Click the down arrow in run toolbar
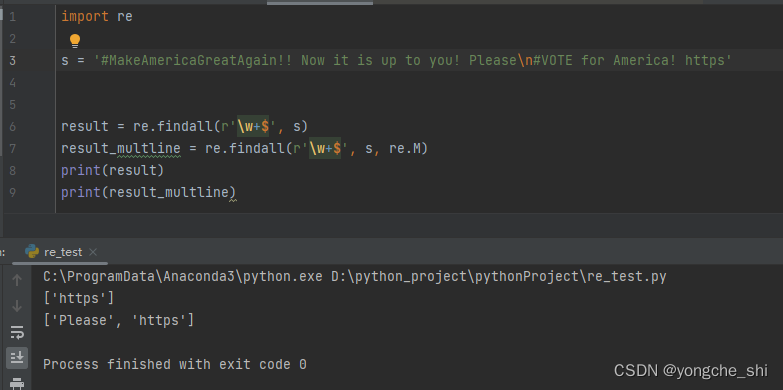Image resolution: width=783 pixels, height=390 pixels. point(17,306)
